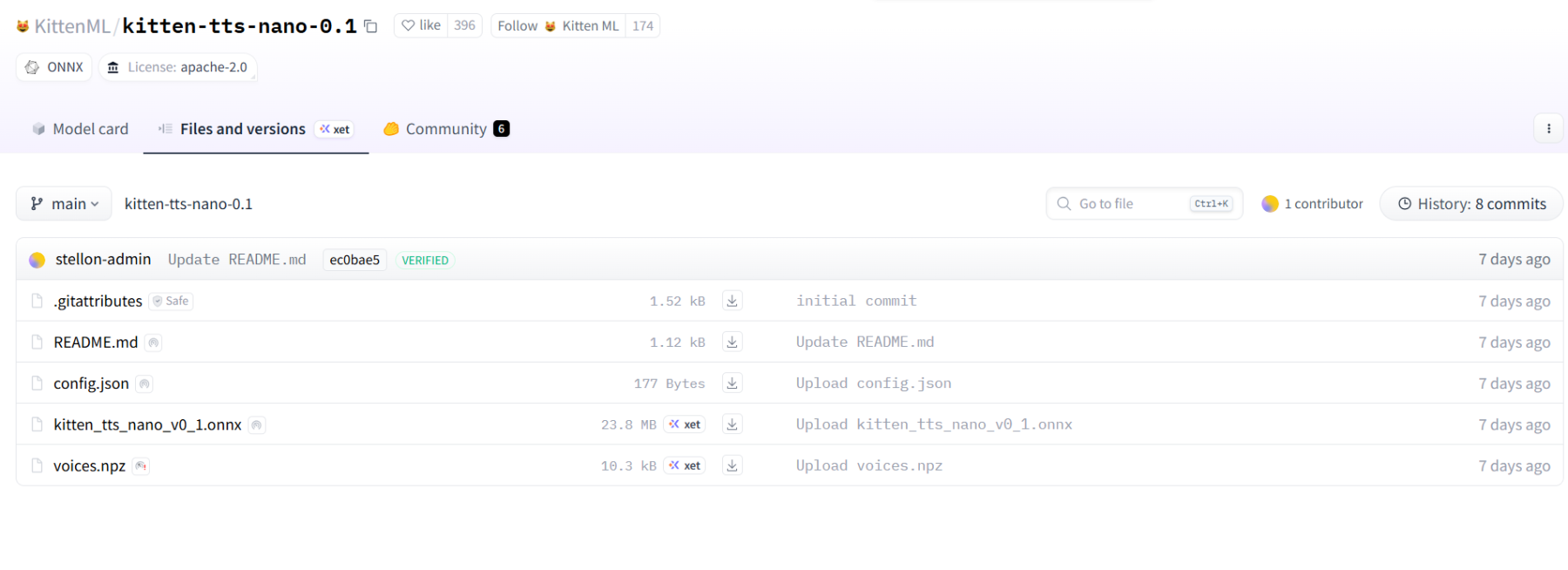Open History: 8 commits
This screenshot has height=570, width=1568.
point(1471,204)
